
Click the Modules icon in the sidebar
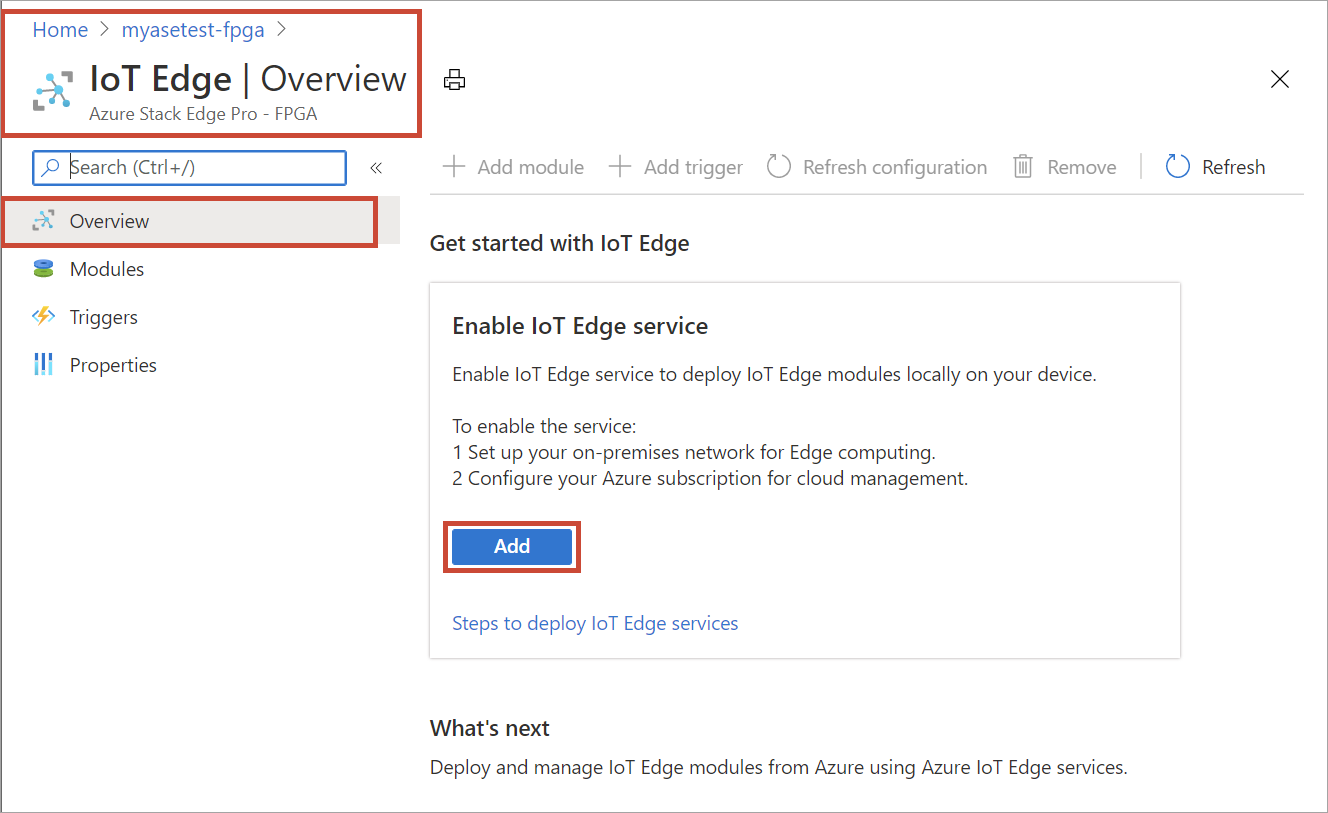click(x=43, y=269)
